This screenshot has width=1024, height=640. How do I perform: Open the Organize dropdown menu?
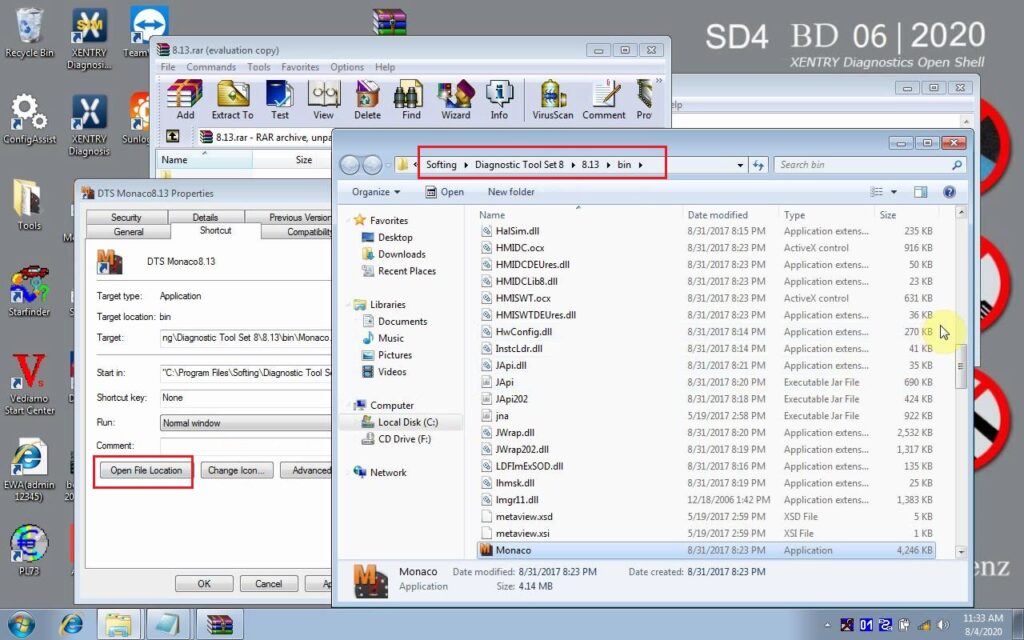(376, 192)
